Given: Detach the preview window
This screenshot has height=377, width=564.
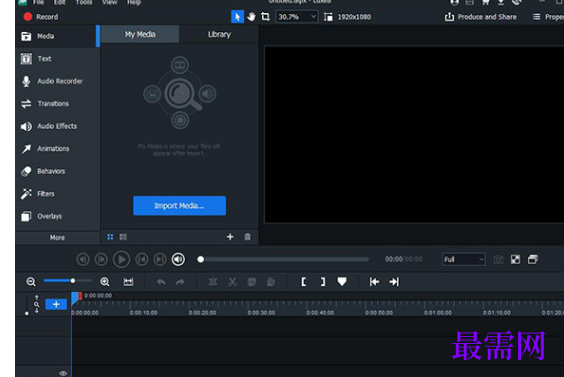Looking at the screenshot, I should 533,259.
